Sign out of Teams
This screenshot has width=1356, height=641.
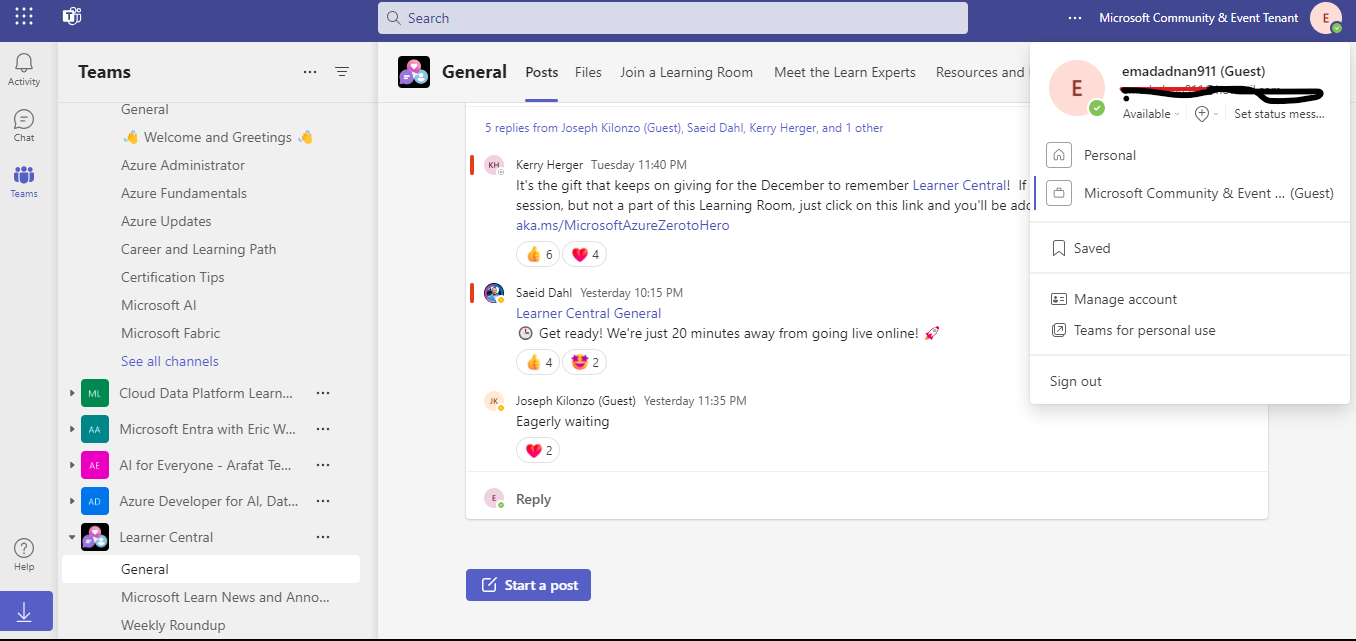(1074, 380)
